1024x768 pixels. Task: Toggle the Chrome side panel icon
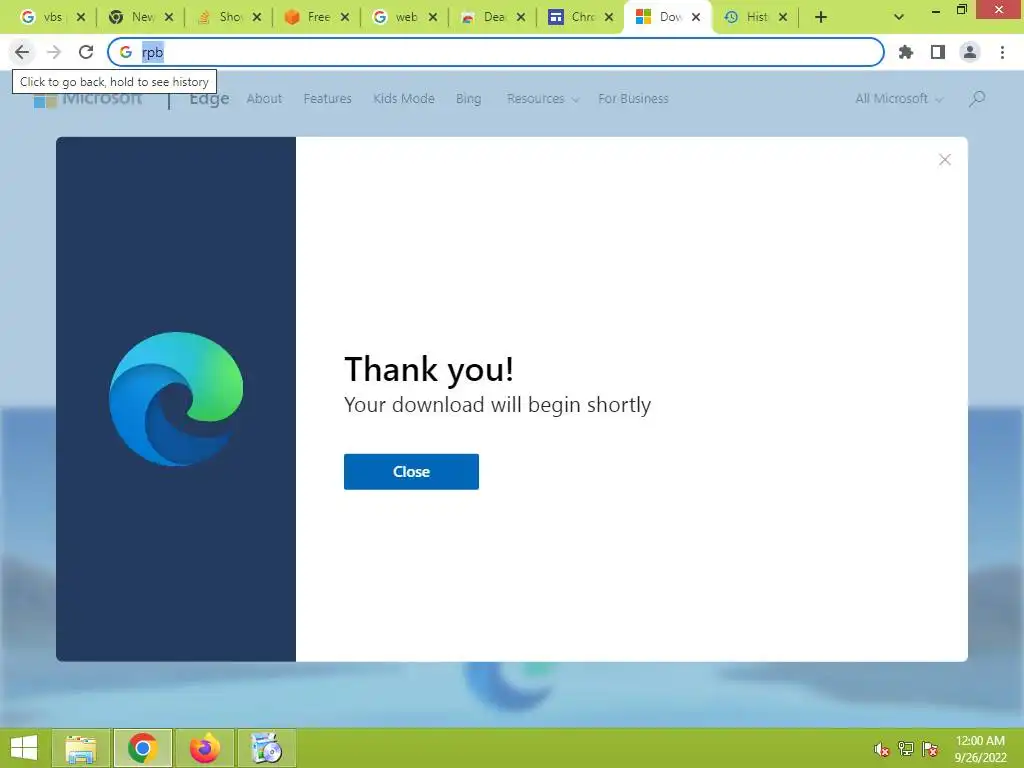[x=938, y=52]
